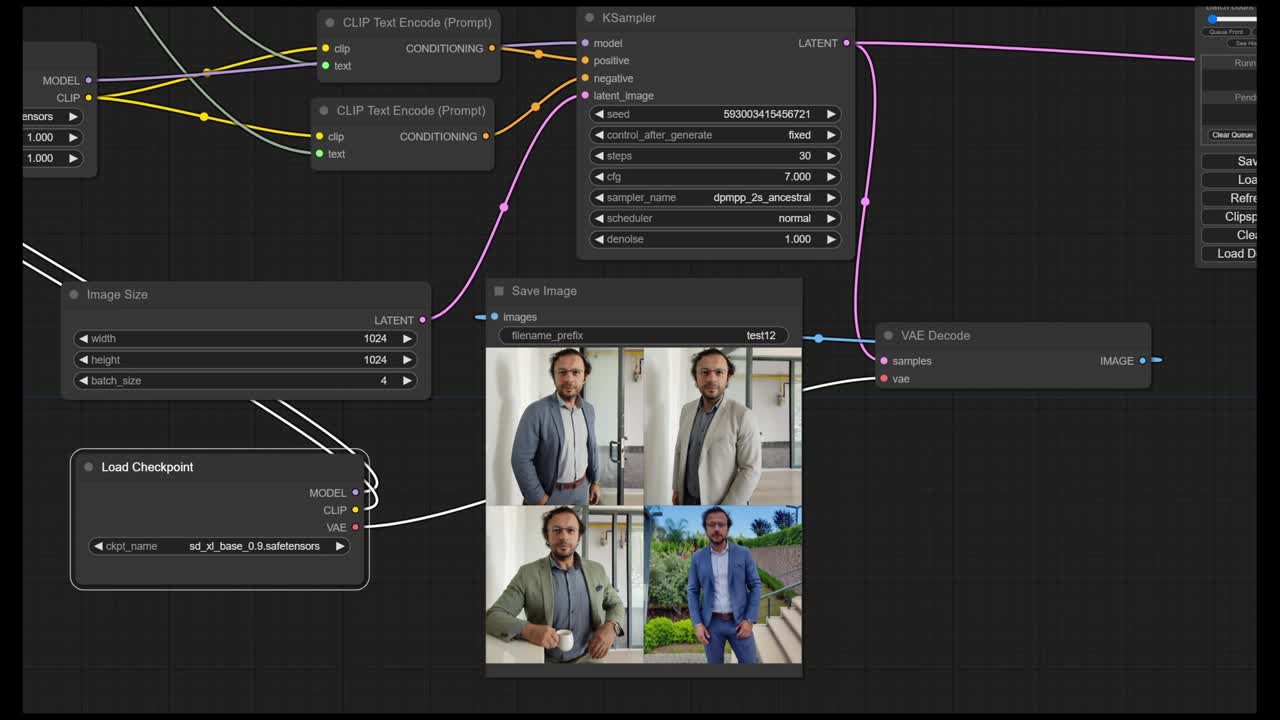1280x720 pixels.
Task: Open the ckpt_name selector in Load Checkpoint
Action: (218, 546)
